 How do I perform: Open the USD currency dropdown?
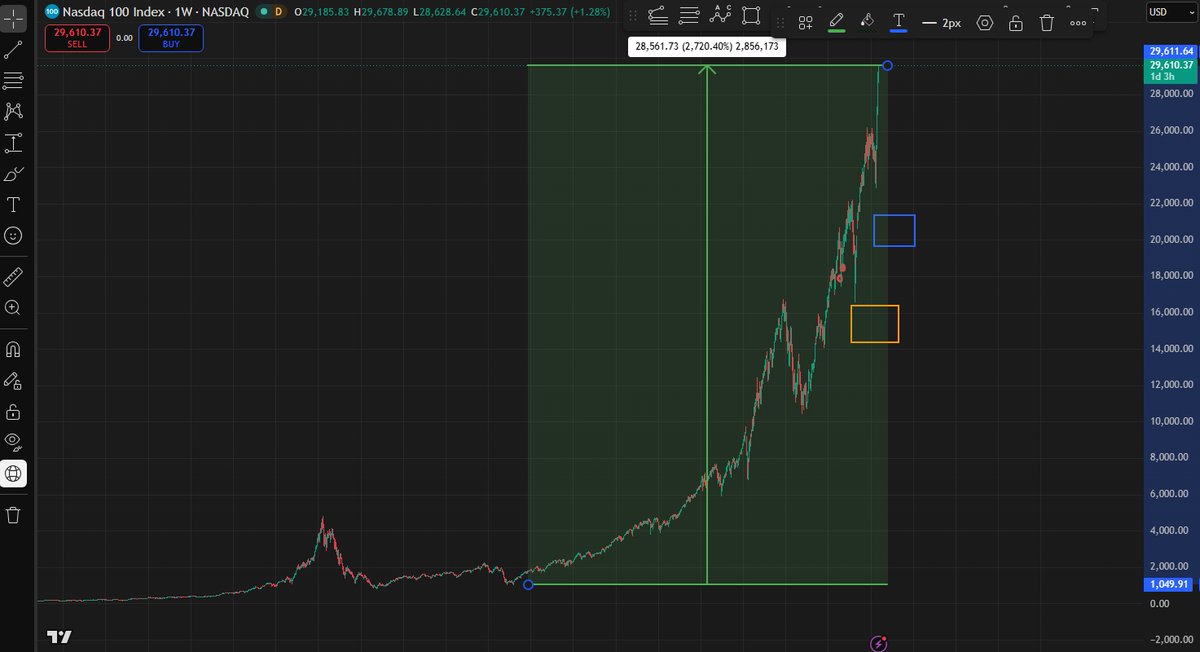coord(1171,11)
